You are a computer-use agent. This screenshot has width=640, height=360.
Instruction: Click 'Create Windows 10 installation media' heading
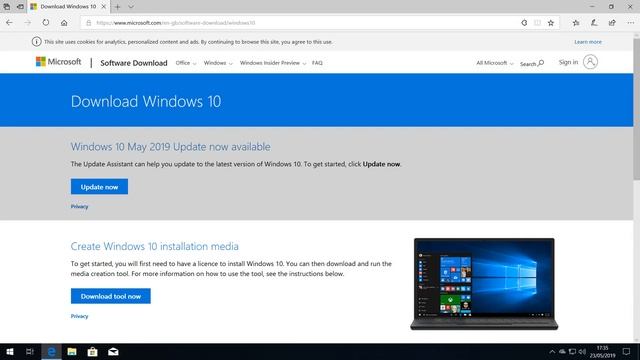pos(154,246)
